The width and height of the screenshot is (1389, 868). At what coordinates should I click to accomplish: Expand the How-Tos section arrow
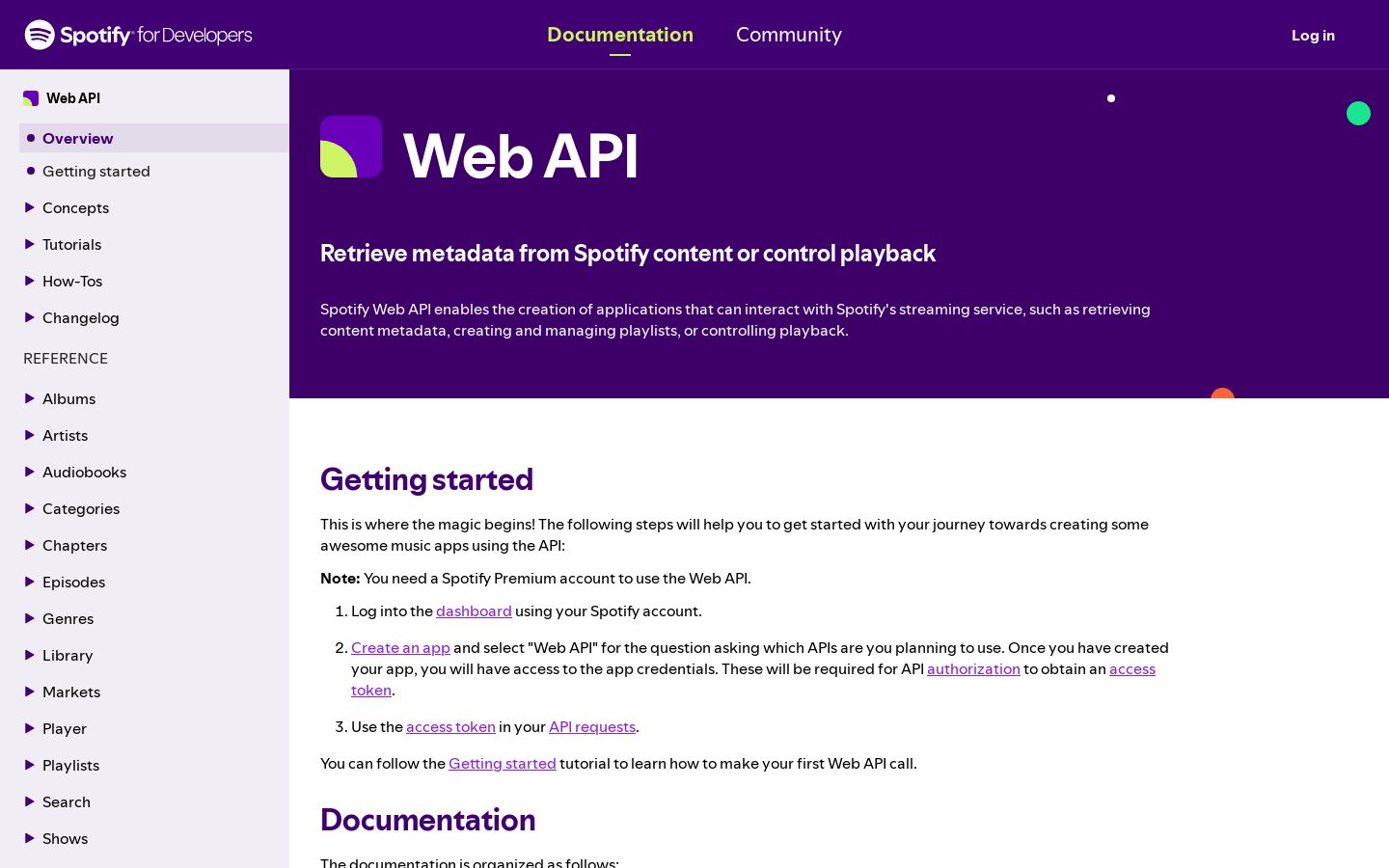pos(29,281)
